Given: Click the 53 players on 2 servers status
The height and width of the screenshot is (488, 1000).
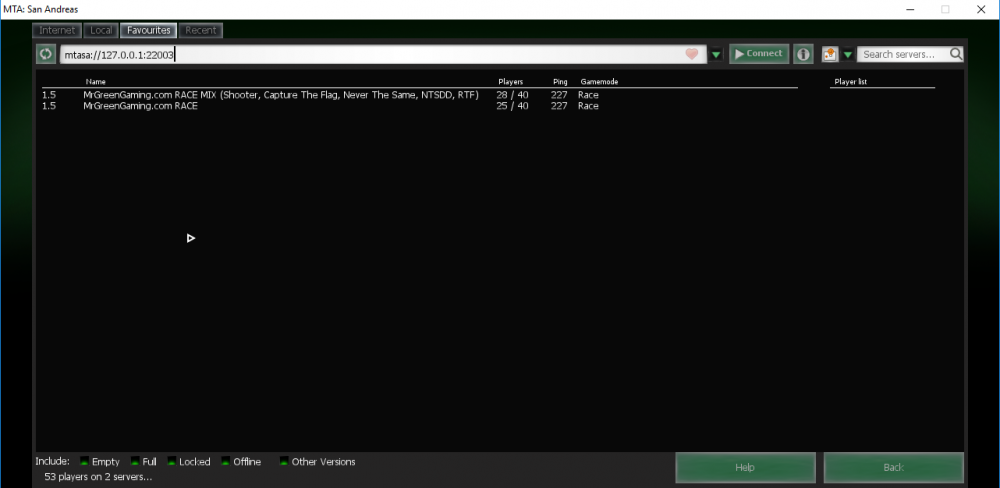Looking at the screenshot, I should [98, 477].
